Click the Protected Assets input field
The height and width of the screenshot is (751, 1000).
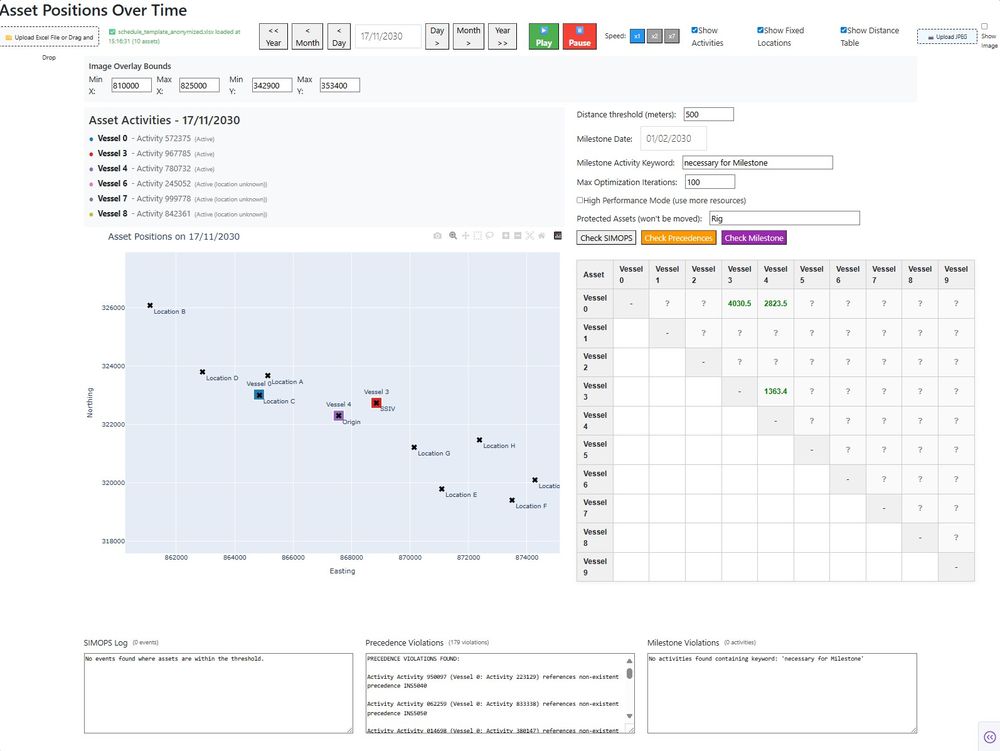click(x=784, y=219)
